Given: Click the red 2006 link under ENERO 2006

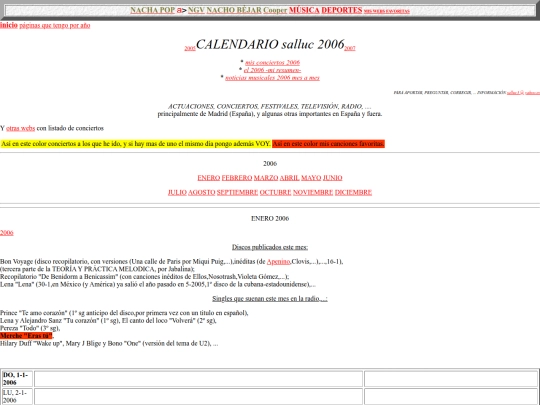Looking at the screenshot, I should click(7, 233).
